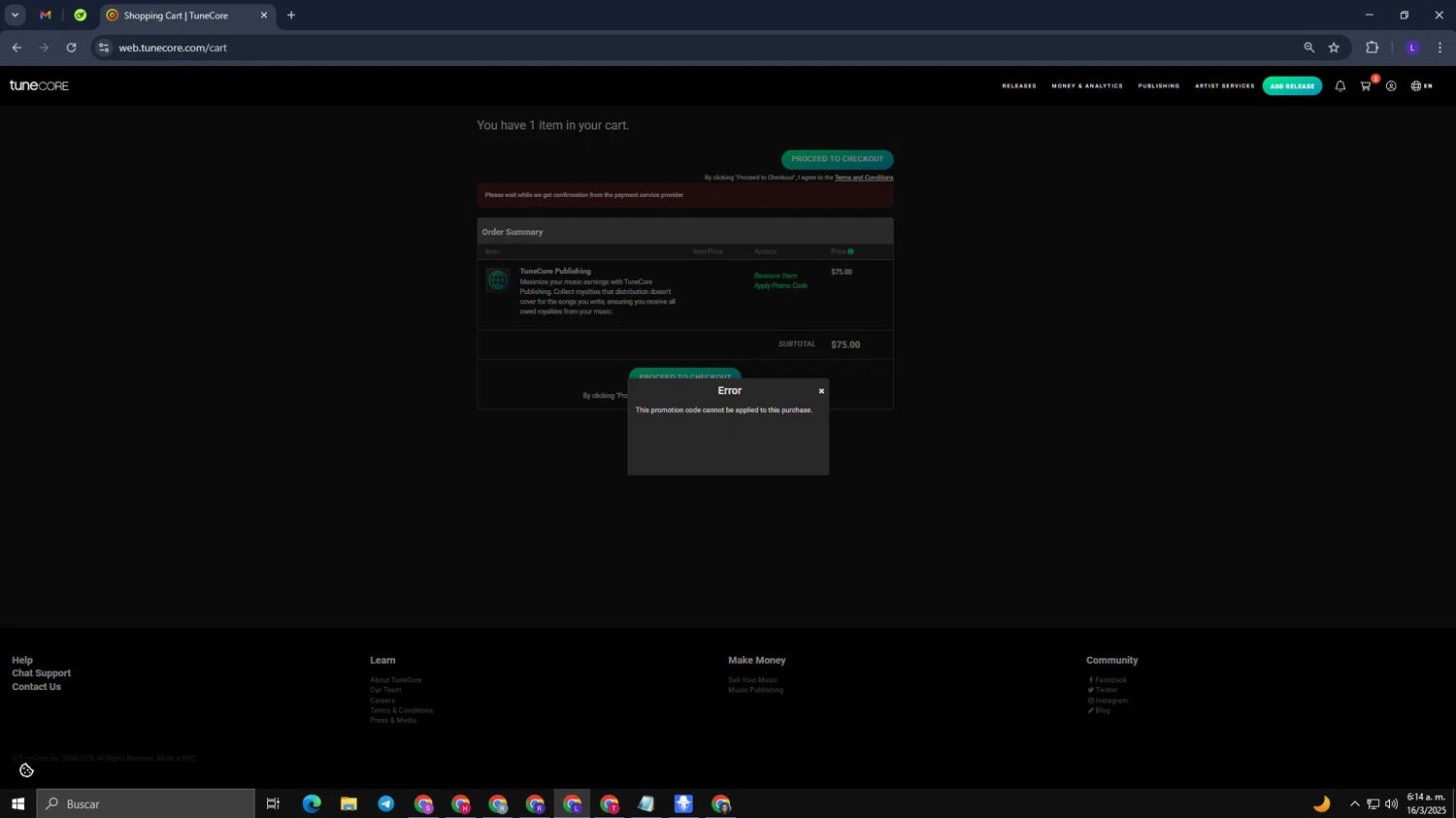Open volume control in system tray
This screenshot has height=818, width=1456.
1391,803
